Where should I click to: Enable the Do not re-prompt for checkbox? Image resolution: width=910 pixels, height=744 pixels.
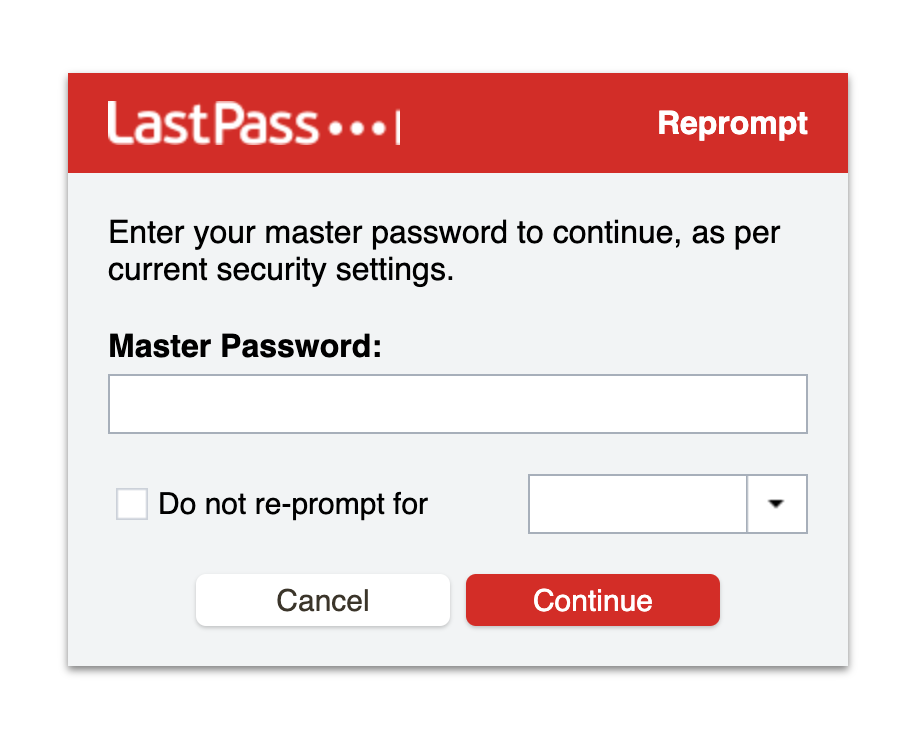coord(132,504)
